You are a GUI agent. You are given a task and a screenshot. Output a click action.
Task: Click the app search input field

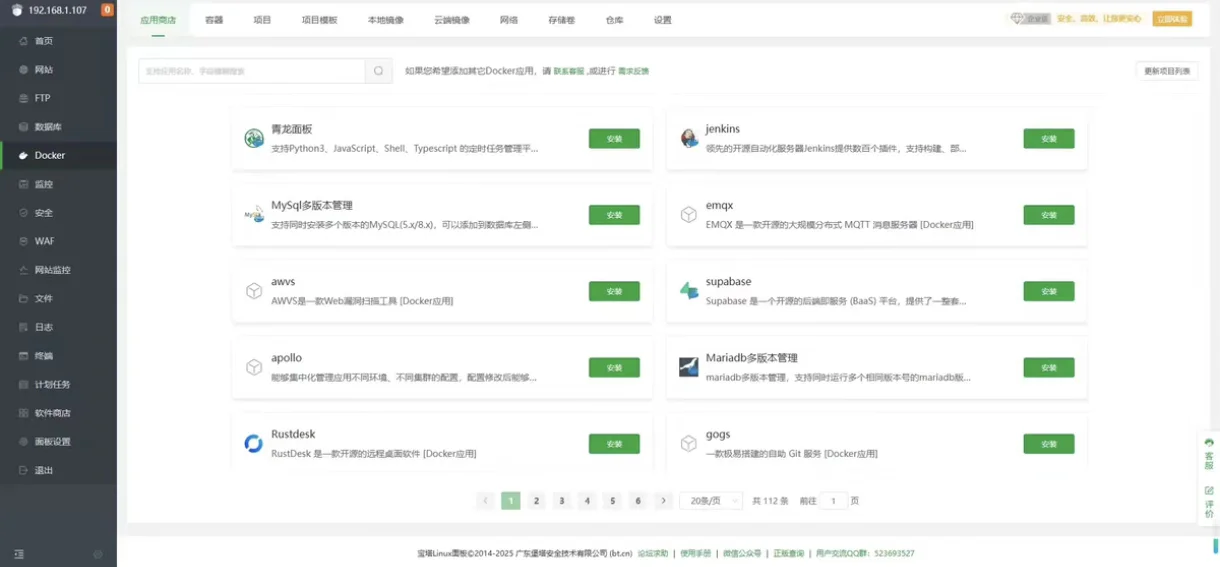pyautogui.click(x=252, y=71)
